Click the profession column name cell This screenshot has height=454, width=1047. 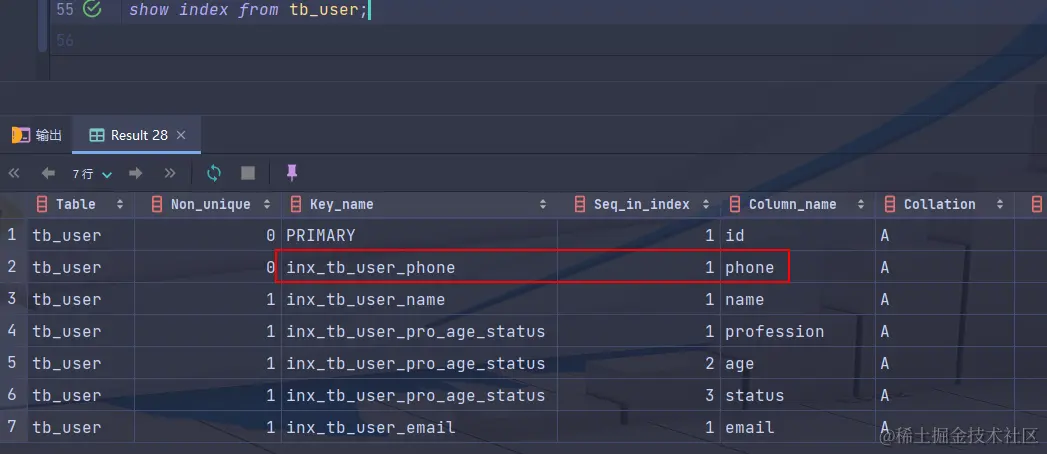coord(798,332)
